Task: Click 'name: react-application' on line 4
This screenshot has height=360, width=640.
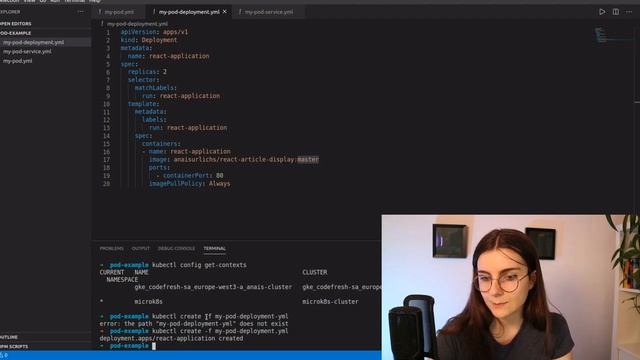Action: click(168, 56)
